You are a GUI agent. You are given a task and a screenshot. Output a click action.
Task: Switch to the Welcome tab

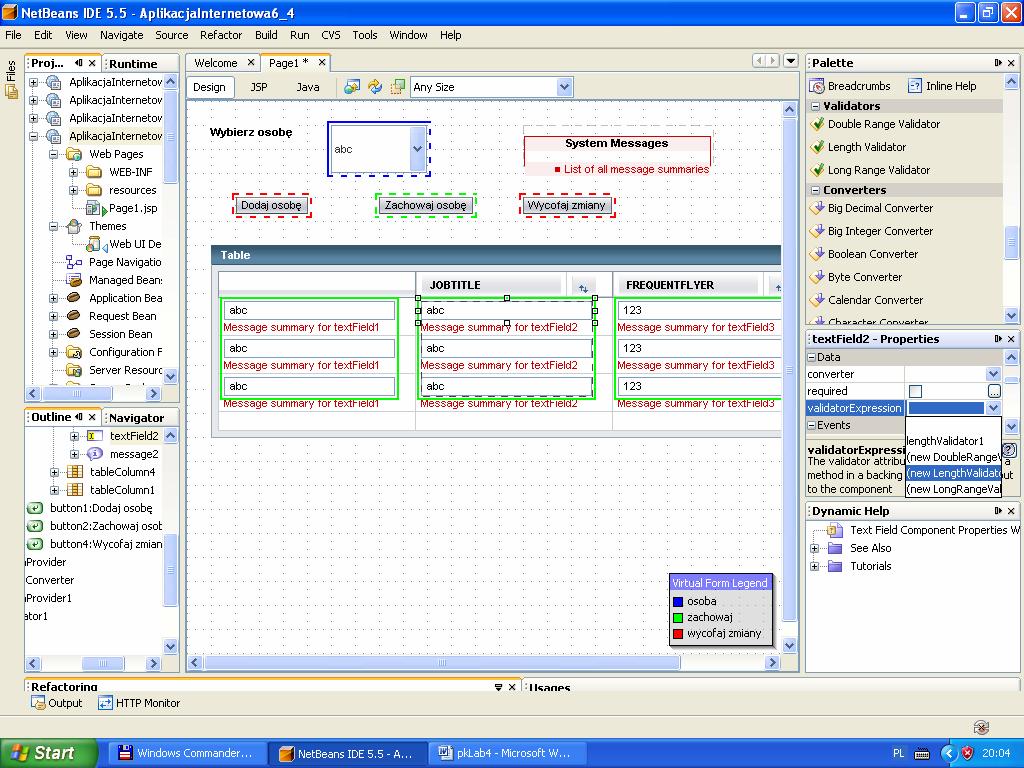[216, 63]
